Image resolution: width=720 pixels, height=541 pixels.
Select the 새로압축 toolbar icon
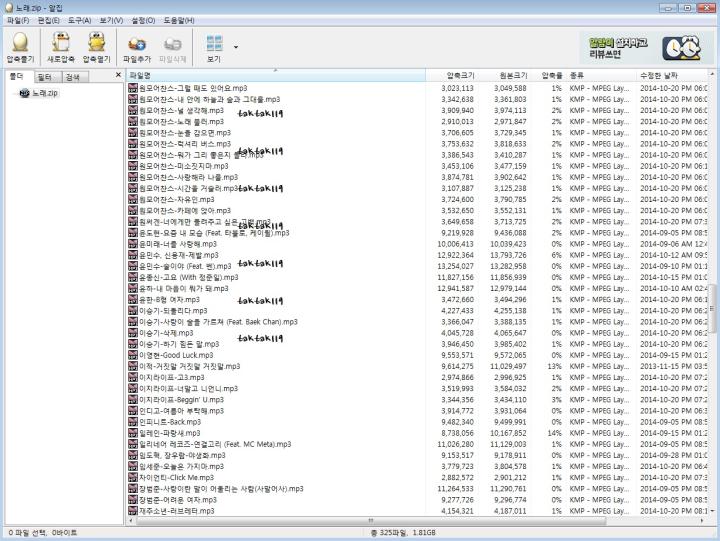61,42
